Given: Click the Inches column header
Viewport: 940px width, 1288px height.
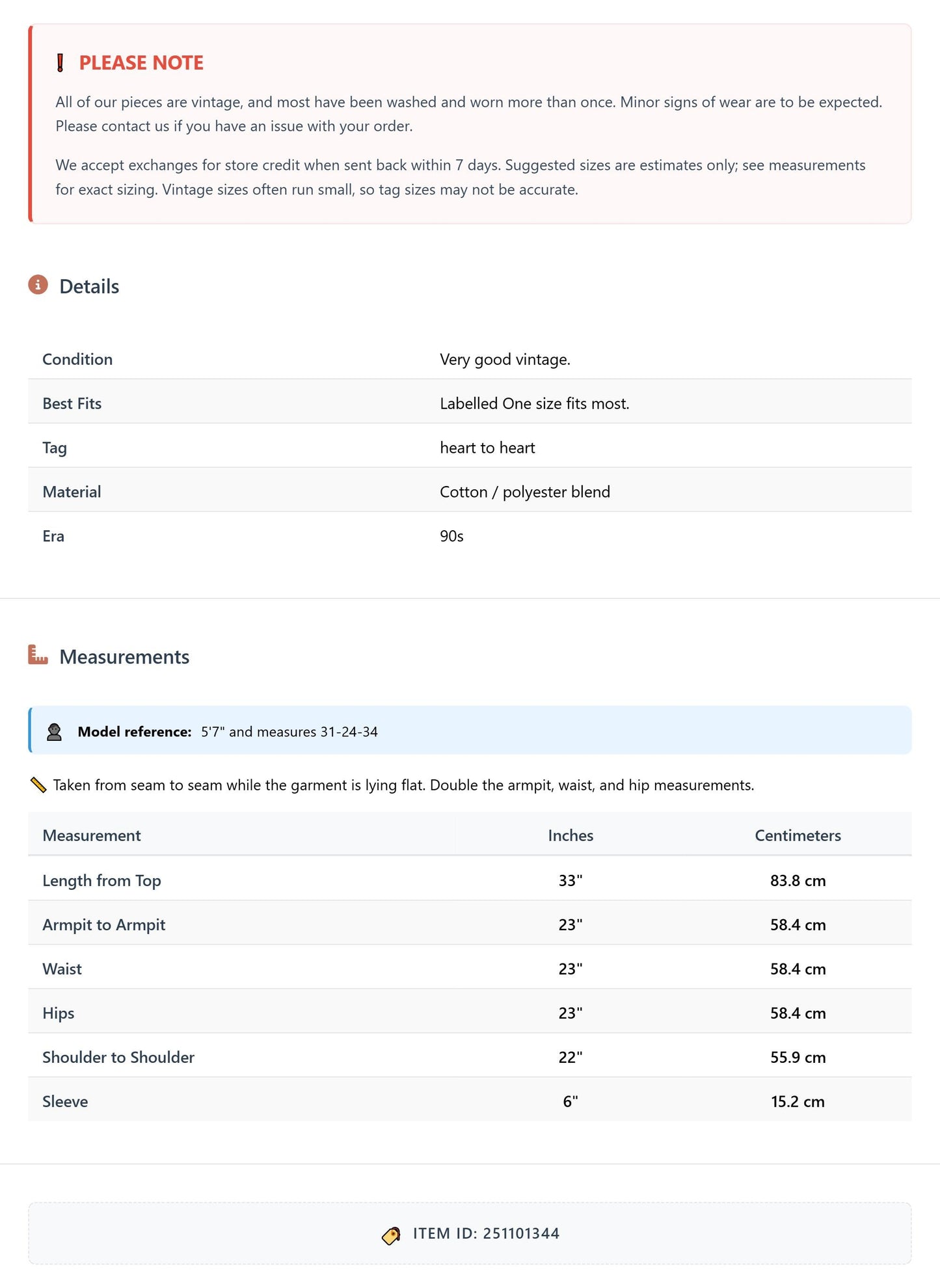Looking at the screenshot, I should 571,836.
